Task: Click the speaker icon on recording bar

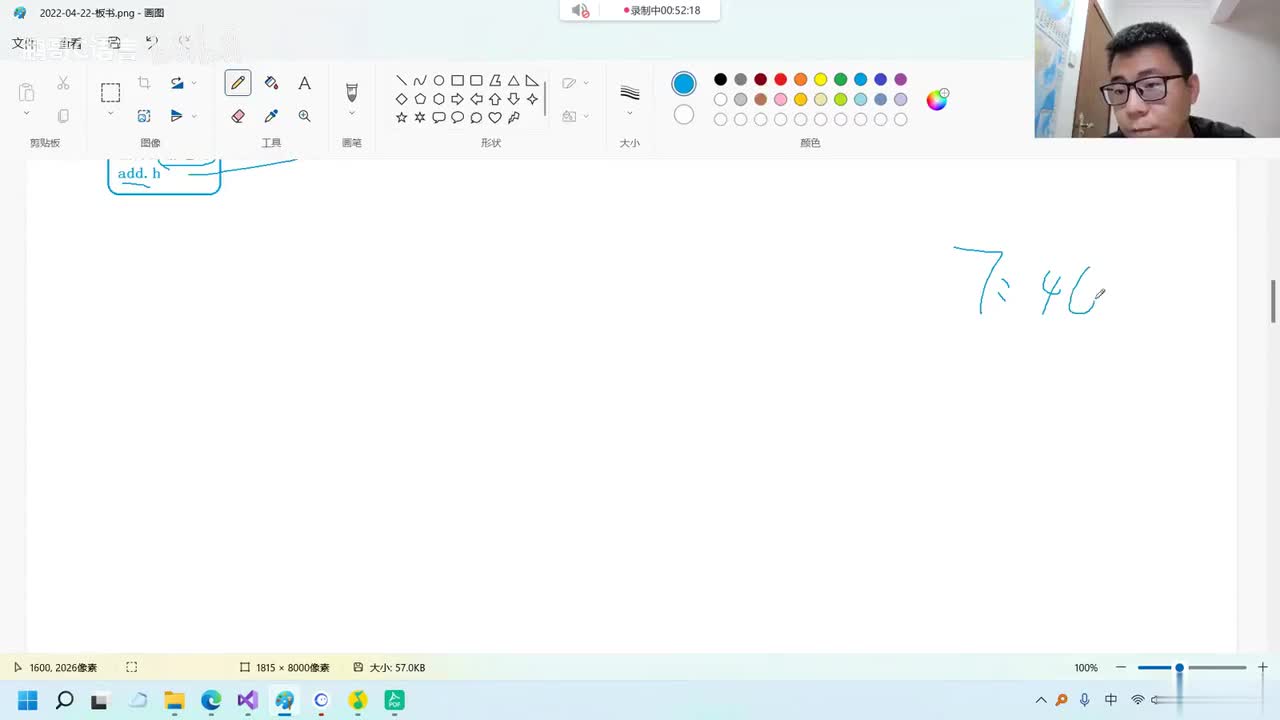Action: (580, 10)
